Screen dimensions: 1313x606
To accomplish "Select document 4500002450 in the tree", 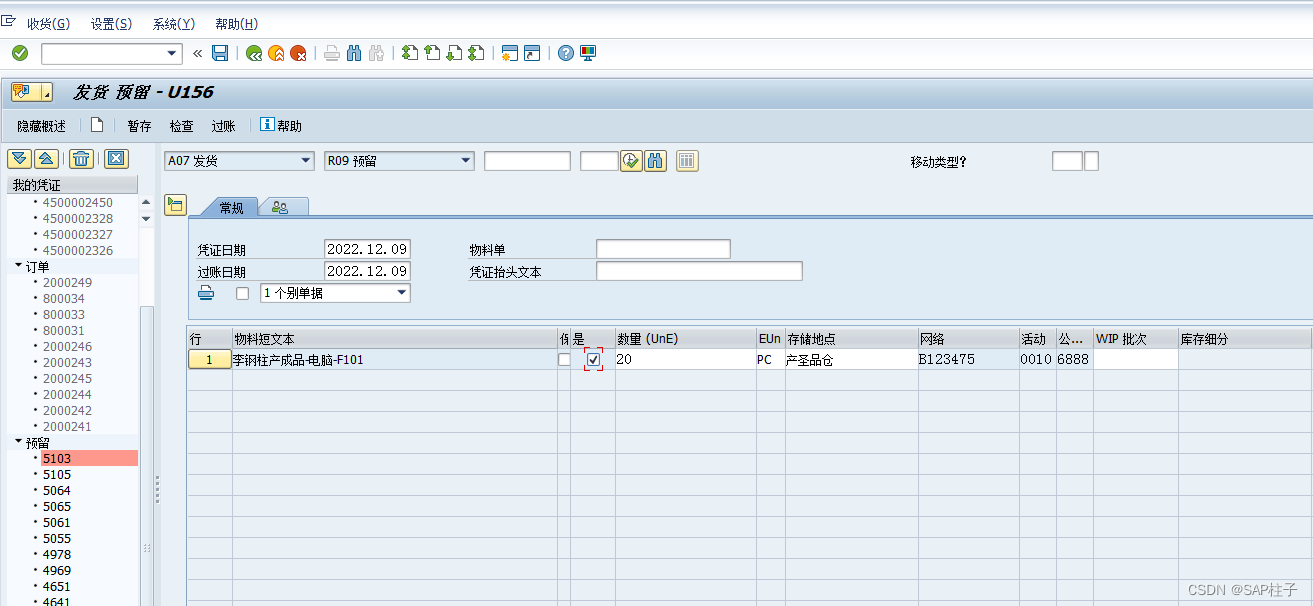I will click(x=77, y=202).
